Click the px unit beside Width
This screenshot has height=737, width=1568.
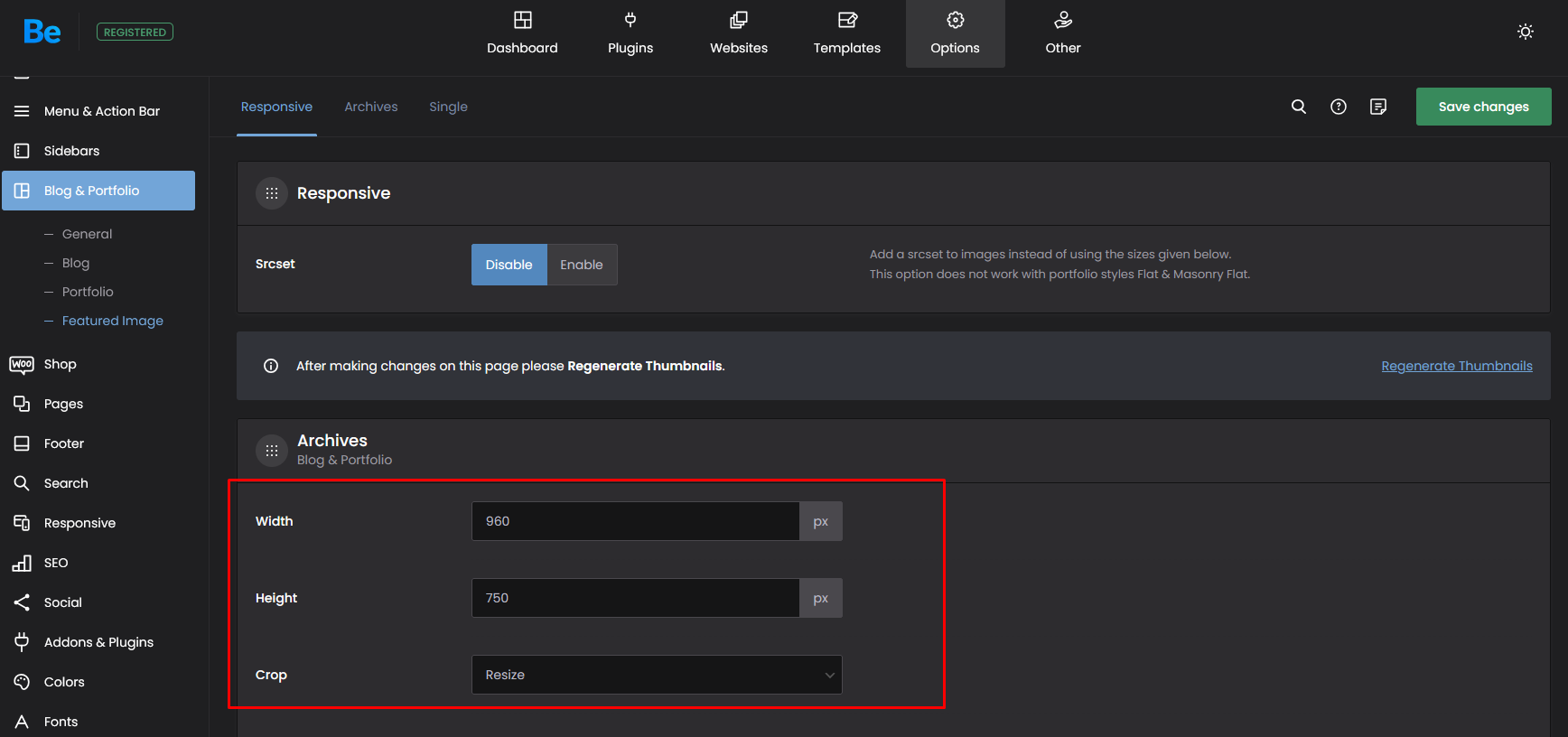point(821,521)
